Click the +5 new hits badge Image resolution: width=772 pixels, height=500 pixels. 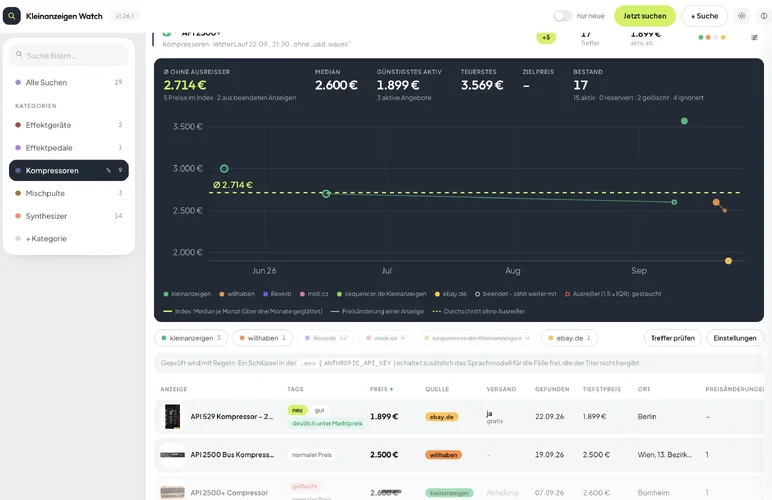(x=546, y=37)
